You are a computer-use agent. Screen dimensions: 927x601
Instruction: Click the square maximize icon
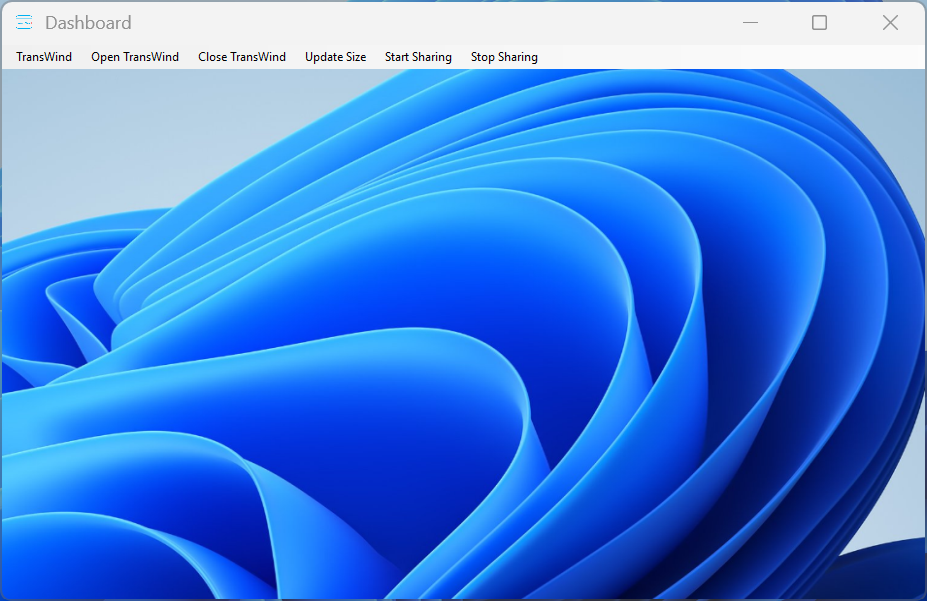pos(819,23)
